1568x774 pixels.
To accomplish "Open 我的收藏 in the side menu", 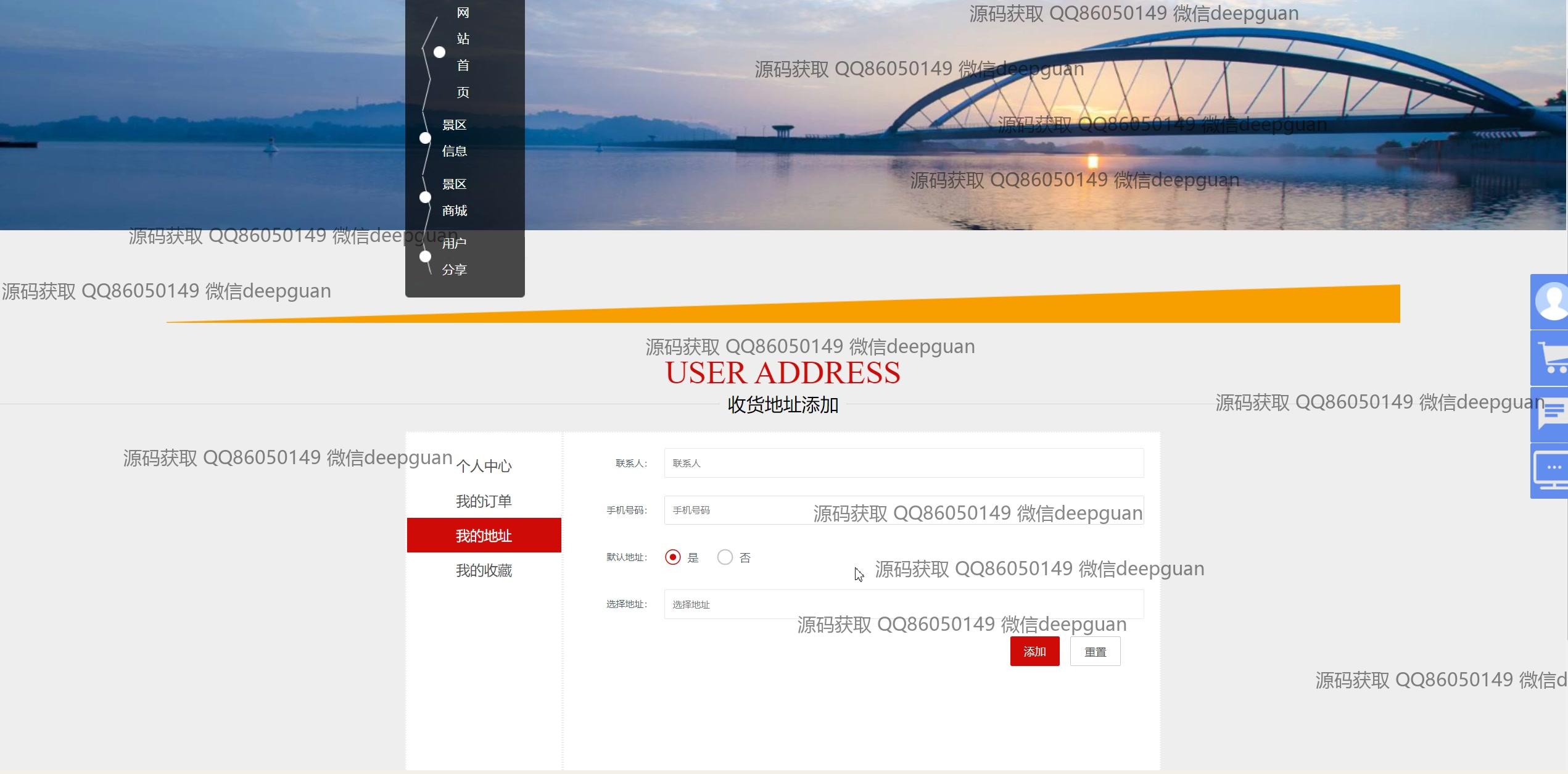I will [x=484, y=570].
